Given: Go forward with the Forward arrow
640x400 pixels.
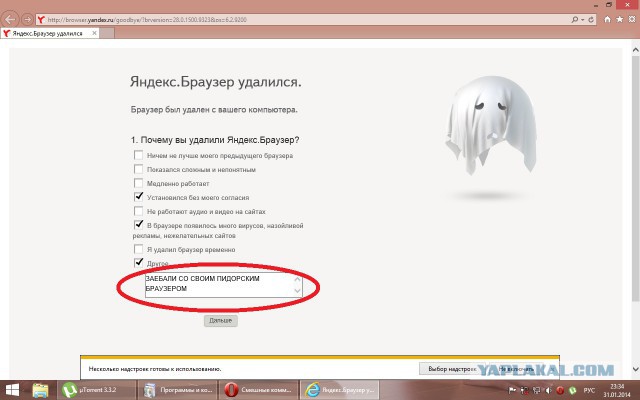Looking at the screenshot, I should [x=27, y=19].
